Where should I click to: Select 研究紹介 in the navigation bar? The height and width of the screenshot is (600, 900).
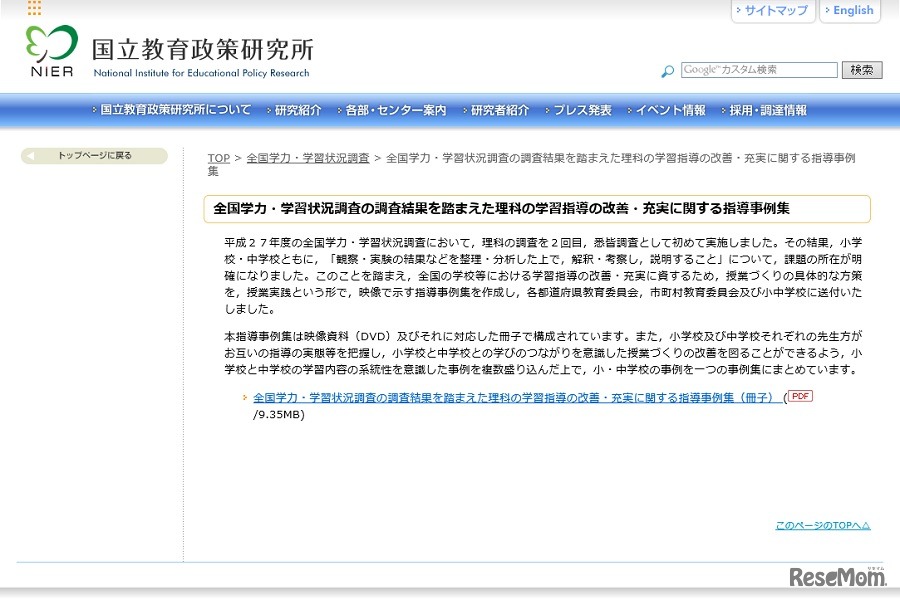pyautogui.click(x=296, y=110)
